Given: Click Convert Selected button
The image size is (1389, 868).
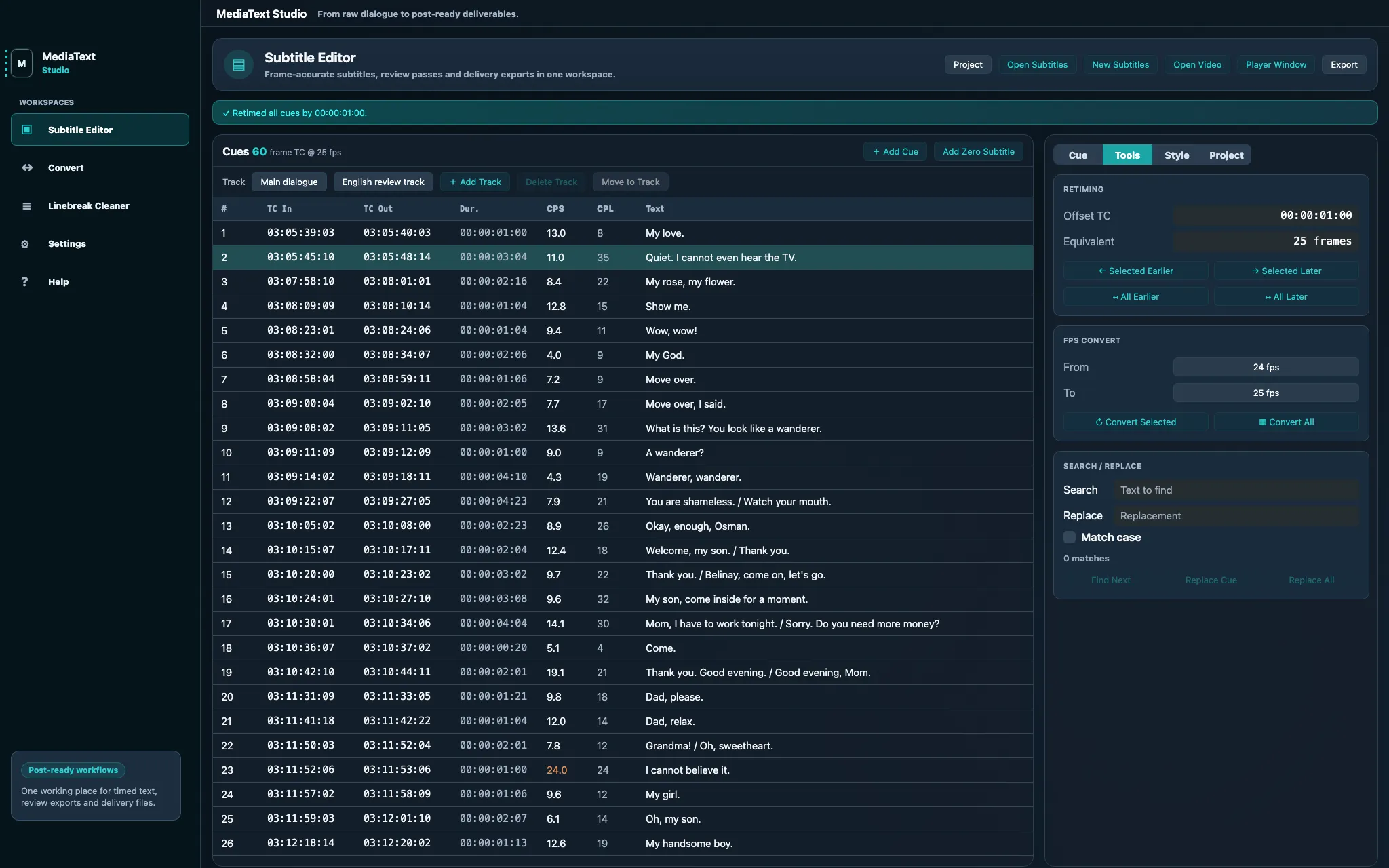Looking at the screenshot, I should [1135, 422].
